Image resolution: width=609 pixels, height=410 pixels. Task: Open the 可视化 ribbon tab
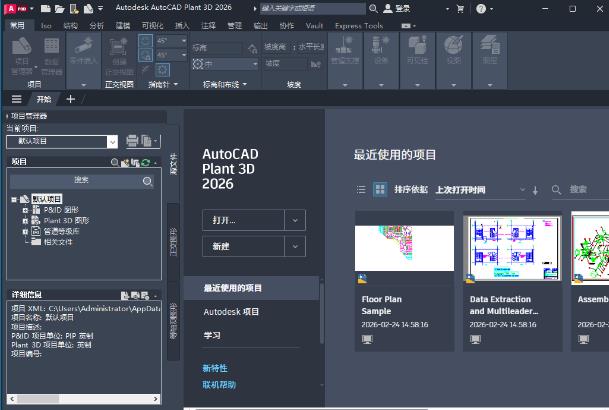152,26
